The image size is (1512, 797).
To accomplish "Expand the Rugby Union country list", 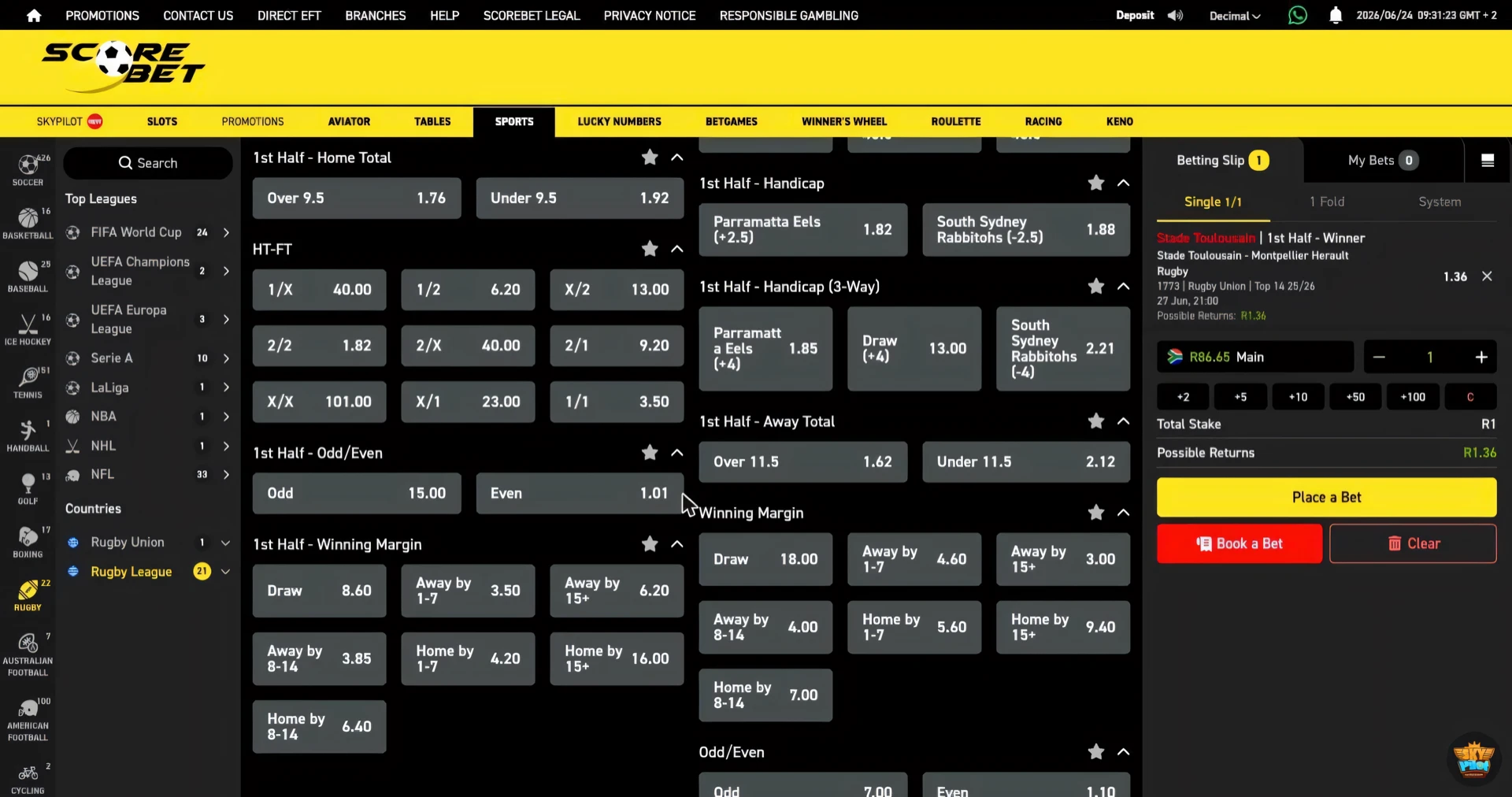I will click(225, 543).
